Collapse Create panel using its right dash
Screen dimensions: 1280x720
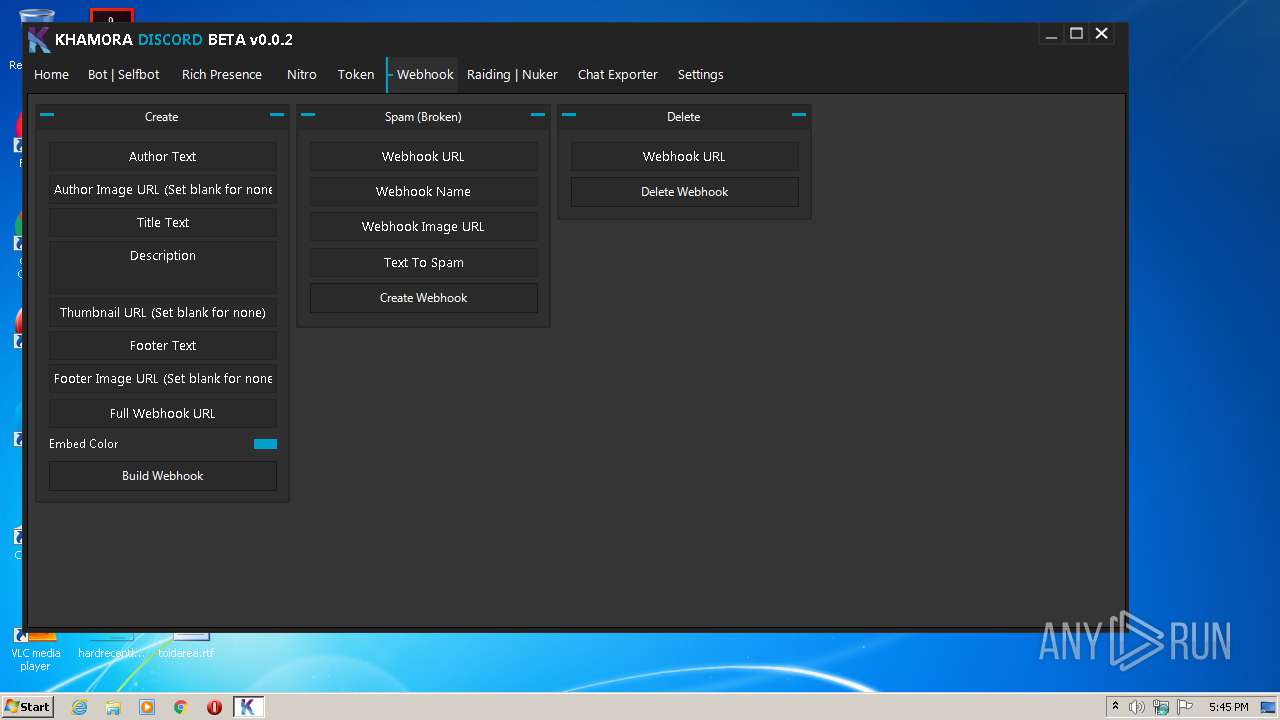coord(277,115)
